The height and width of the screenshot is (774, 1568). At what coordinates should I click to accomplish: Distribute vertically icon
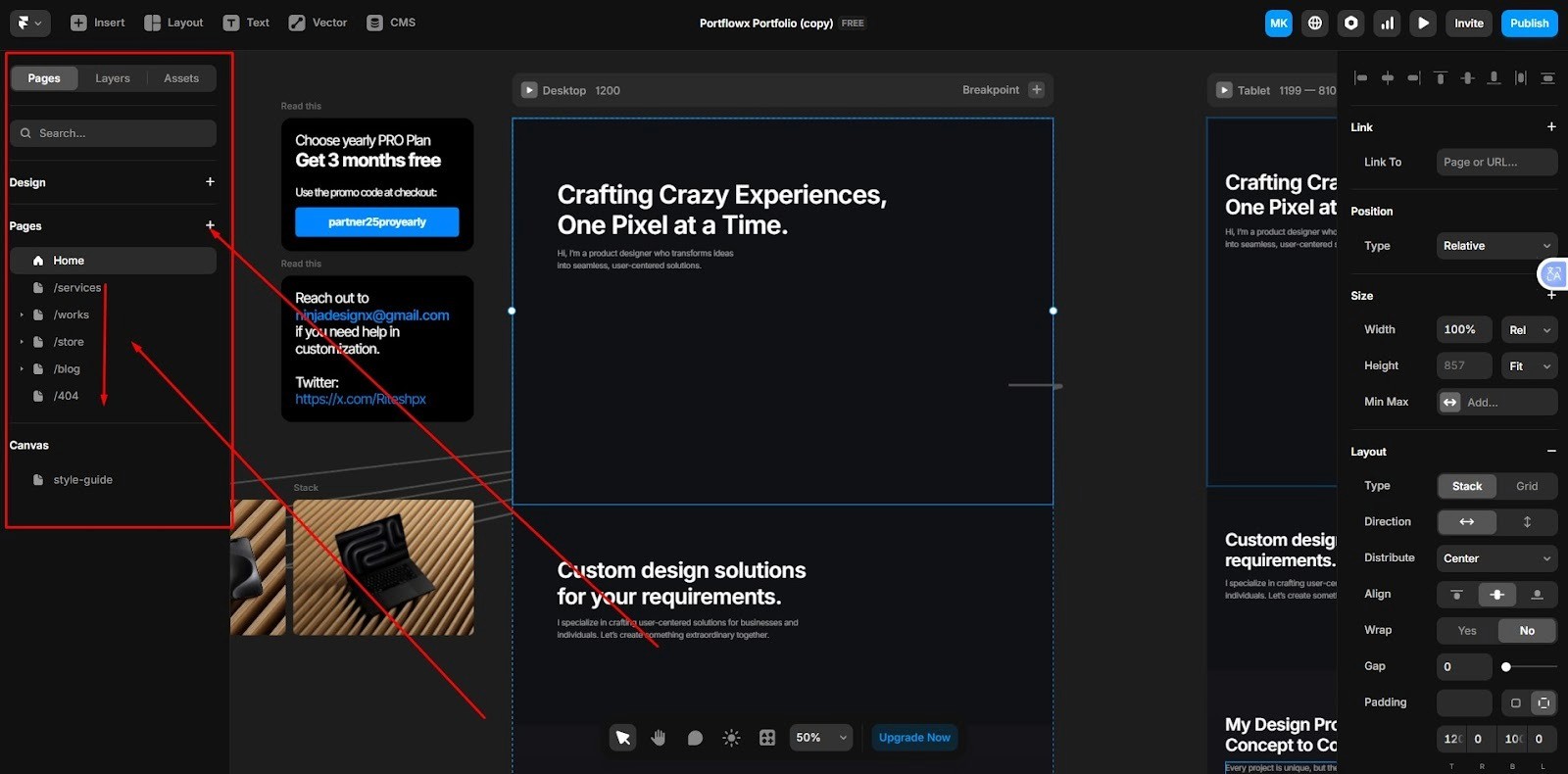1546,77
